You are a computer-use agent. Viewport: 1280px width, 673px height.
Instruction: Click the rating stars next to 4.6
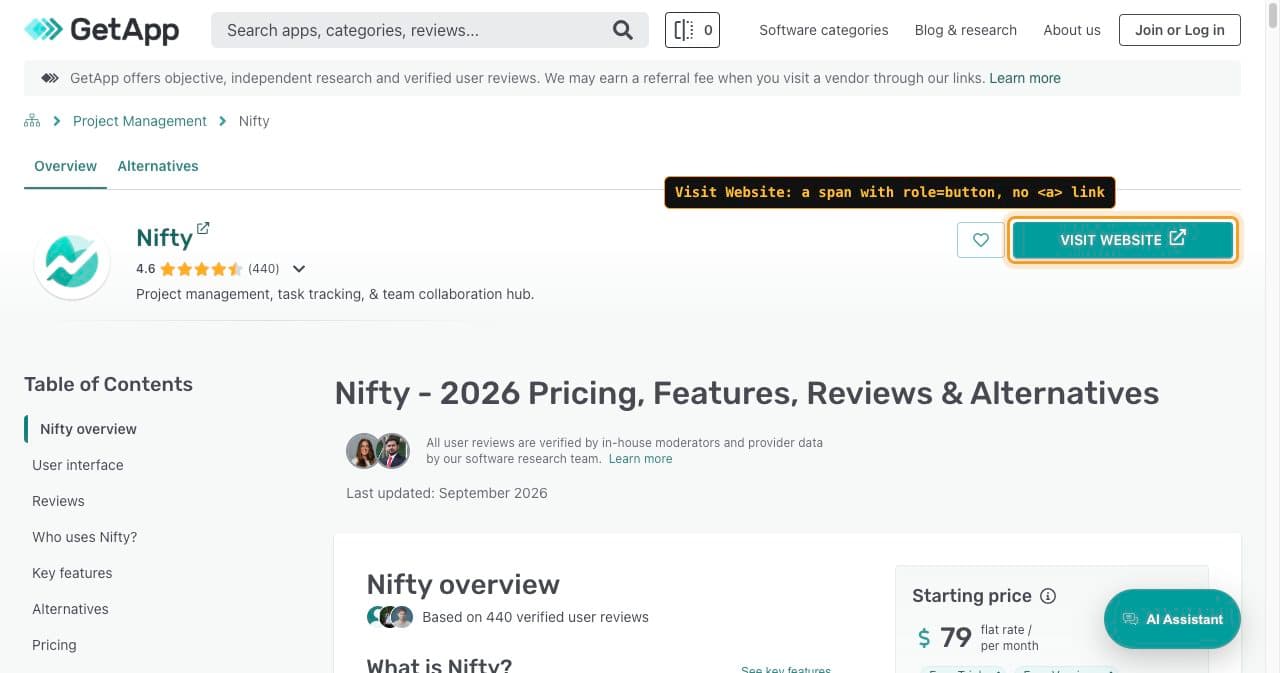pos(201,269)
